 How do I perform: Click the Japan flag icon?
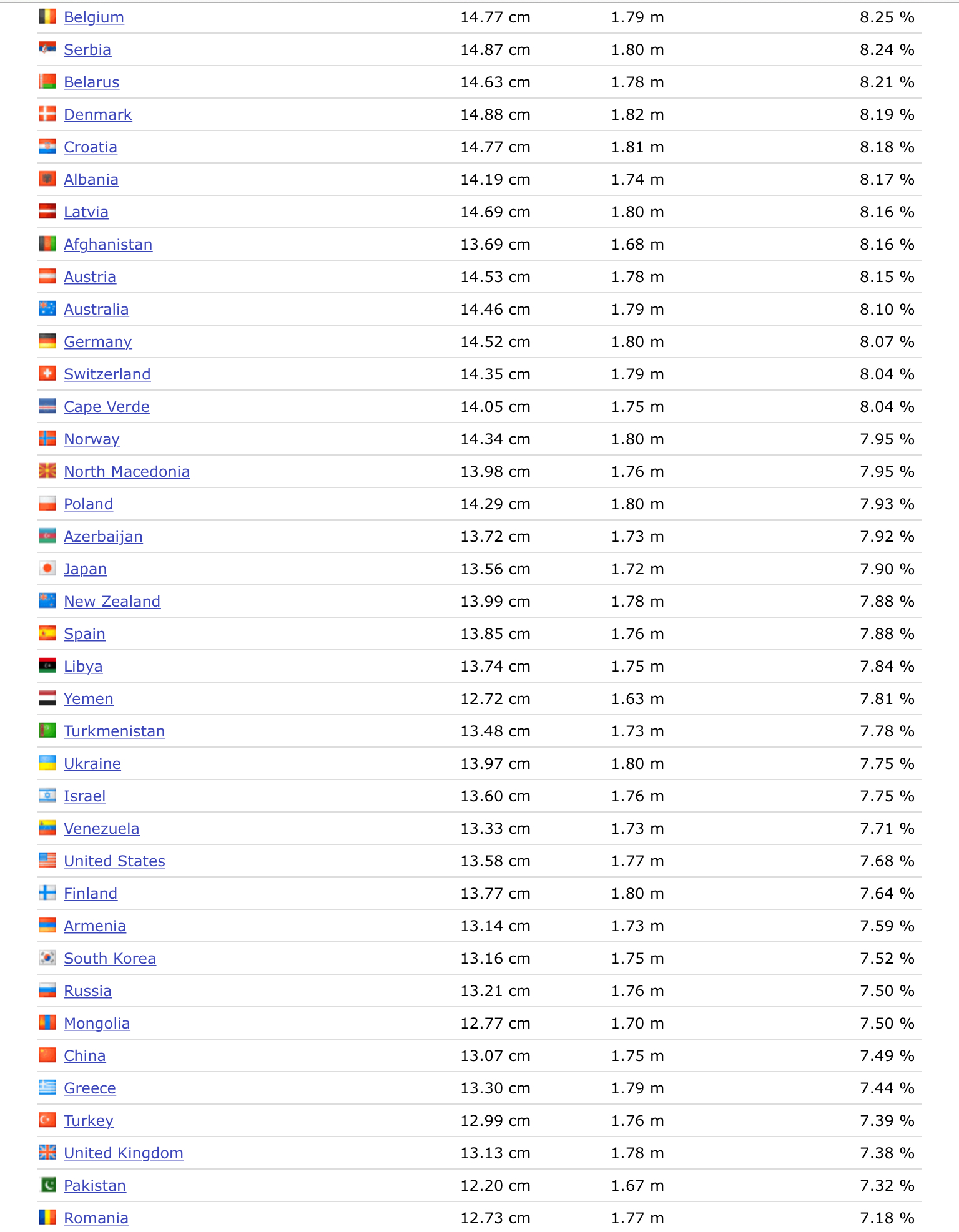point(47,568)
